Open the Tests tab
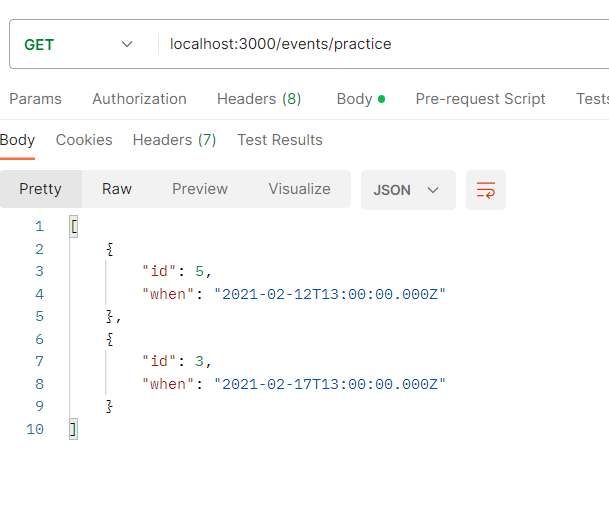This screenshot has height=505, width=609. [592, 99]
